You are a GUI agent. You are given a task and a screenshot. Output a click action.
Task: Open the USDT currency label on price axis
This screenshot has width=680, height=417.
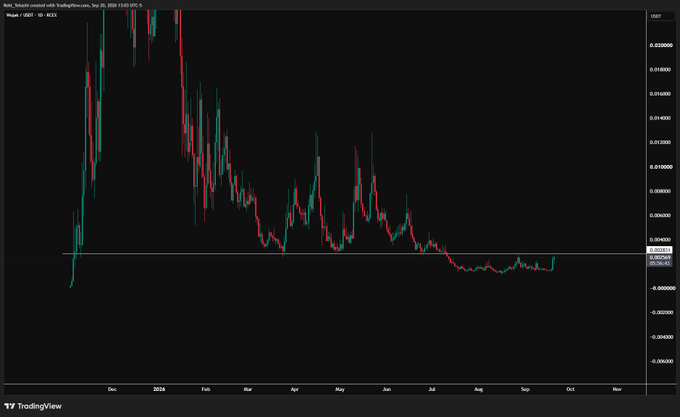pyautogui.click(x=661, y=16)
